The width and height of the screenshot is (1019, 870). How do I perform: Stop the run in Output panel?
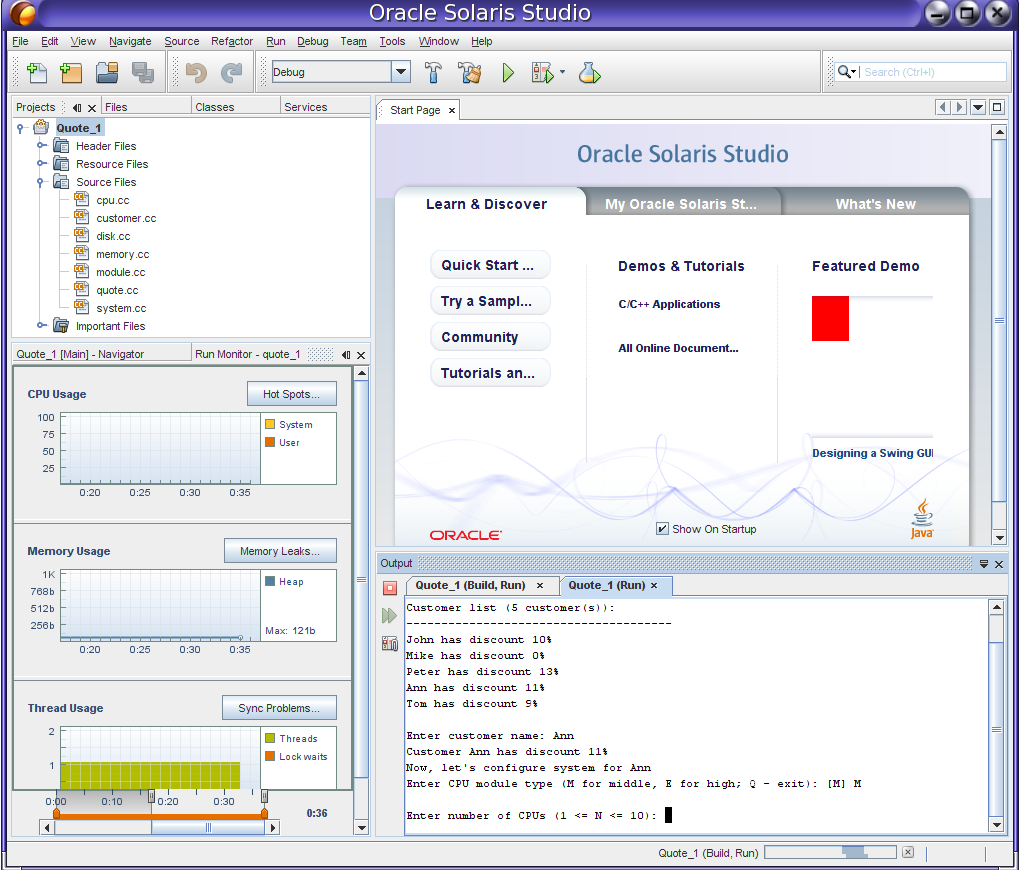(x=390, y=588)
